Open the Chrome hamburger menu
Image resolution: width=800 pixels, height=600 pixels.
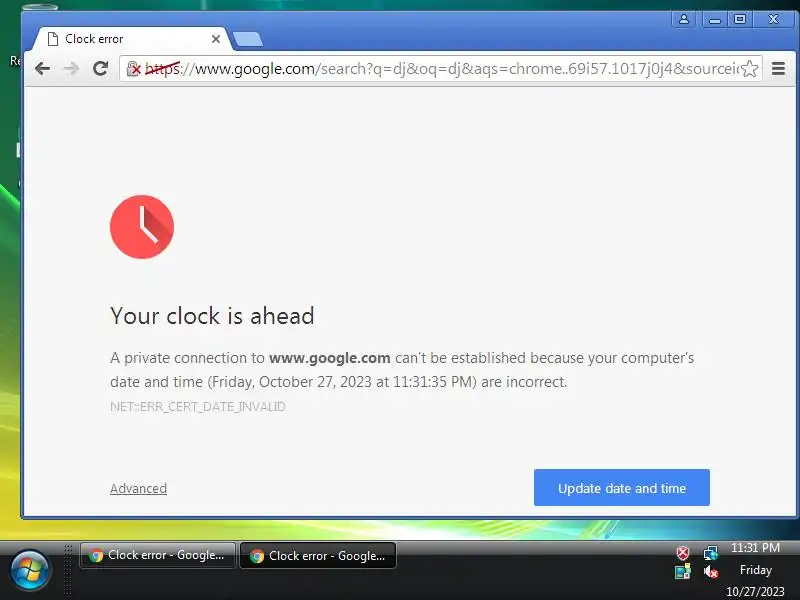pos(778,68)
